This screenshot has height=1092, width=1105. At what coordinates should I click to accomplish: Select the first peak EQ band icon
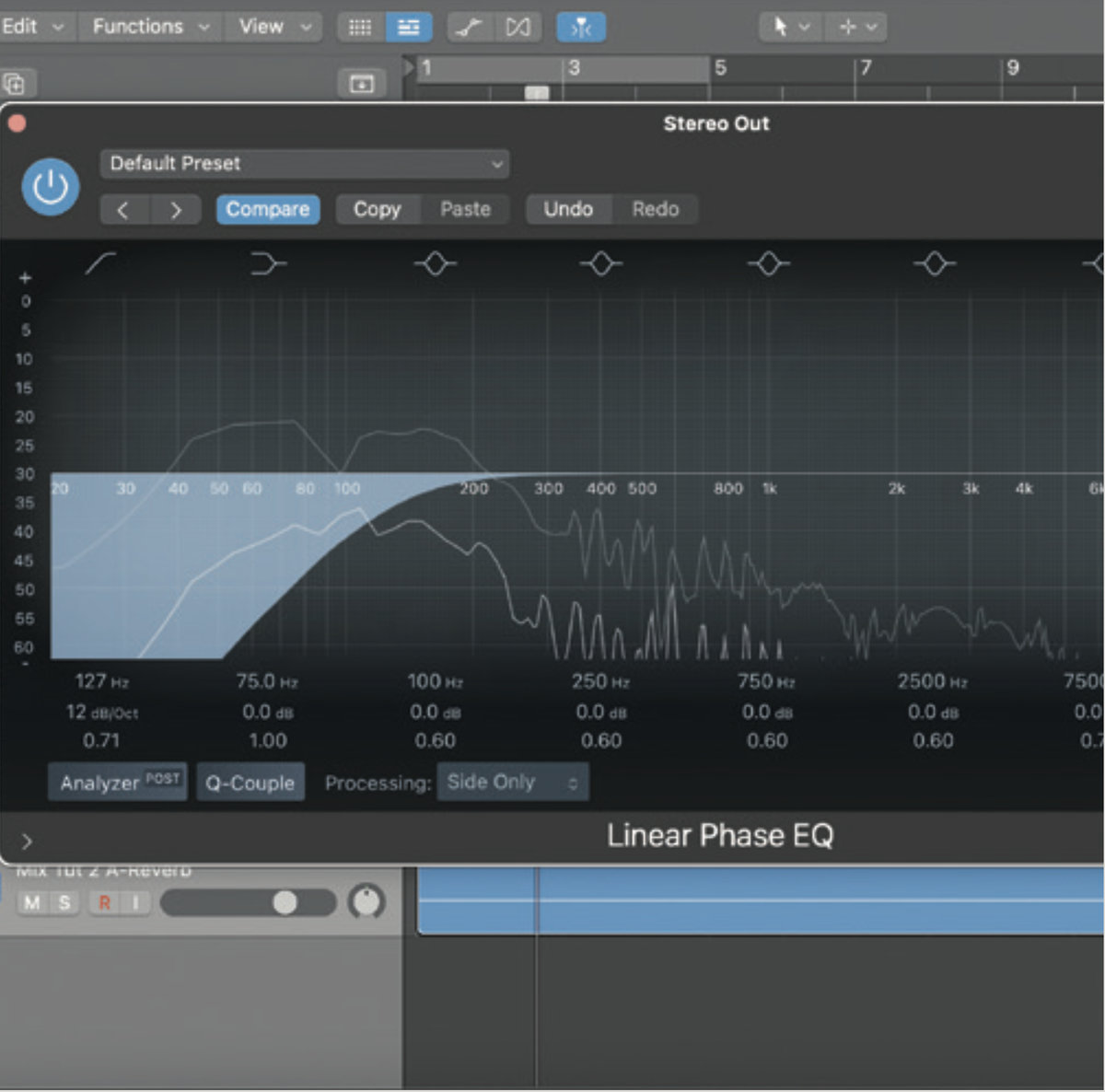[435, 264]
